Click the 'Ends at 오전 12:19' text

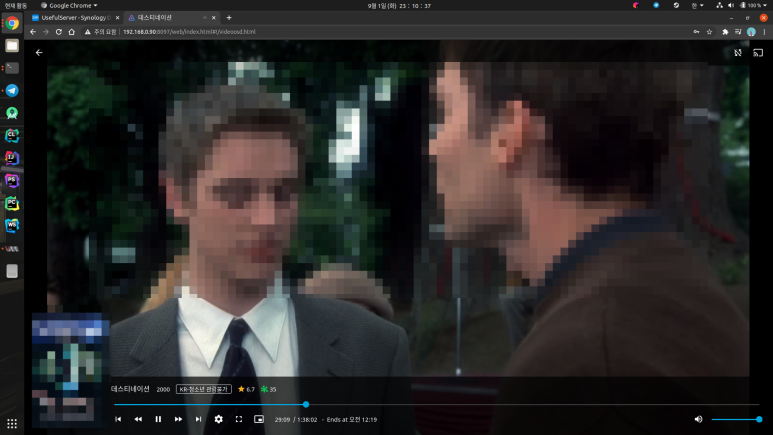point(352,420)
